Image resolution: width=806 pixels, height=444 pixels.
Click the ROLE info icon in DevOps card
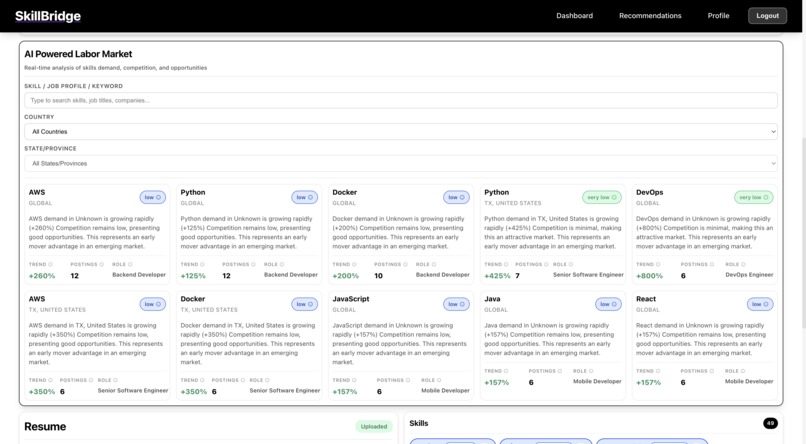click(743, 264)
